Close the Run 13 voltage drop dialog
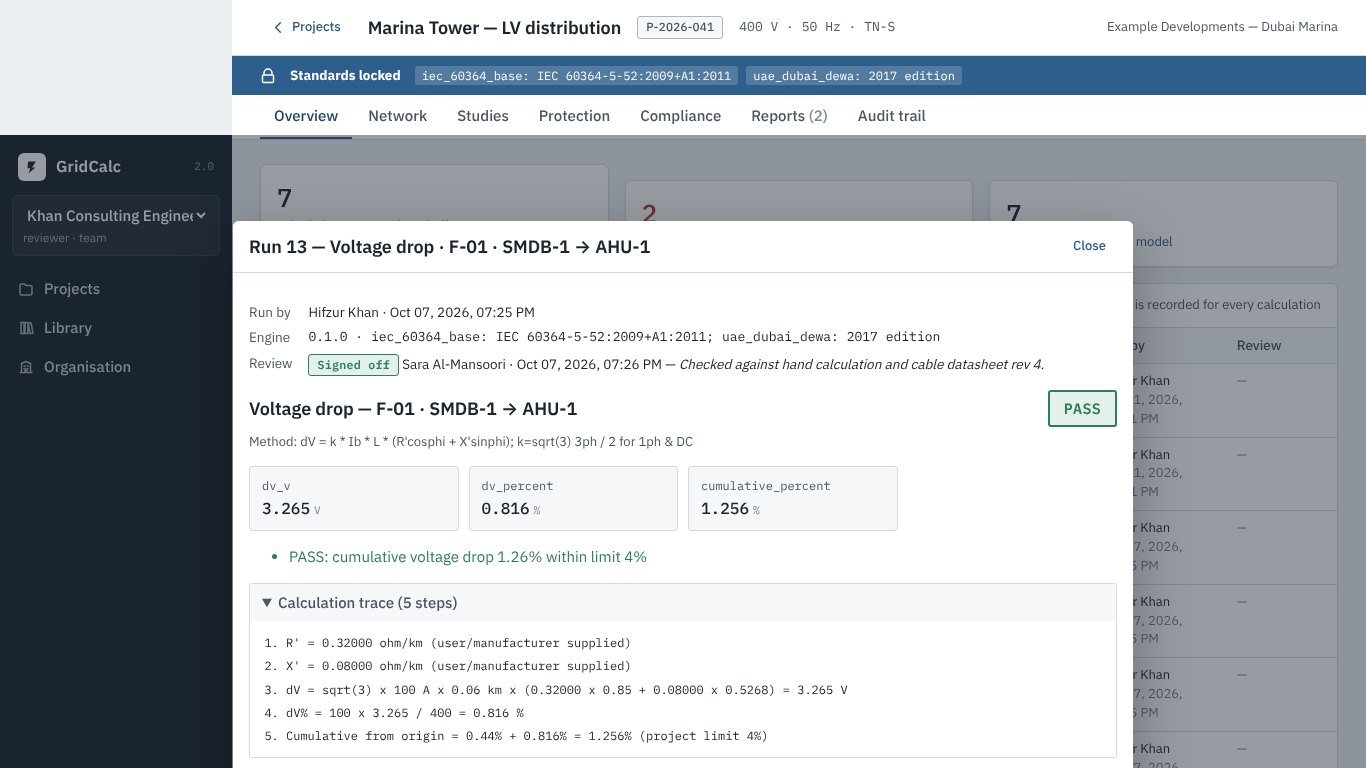 1089,246
